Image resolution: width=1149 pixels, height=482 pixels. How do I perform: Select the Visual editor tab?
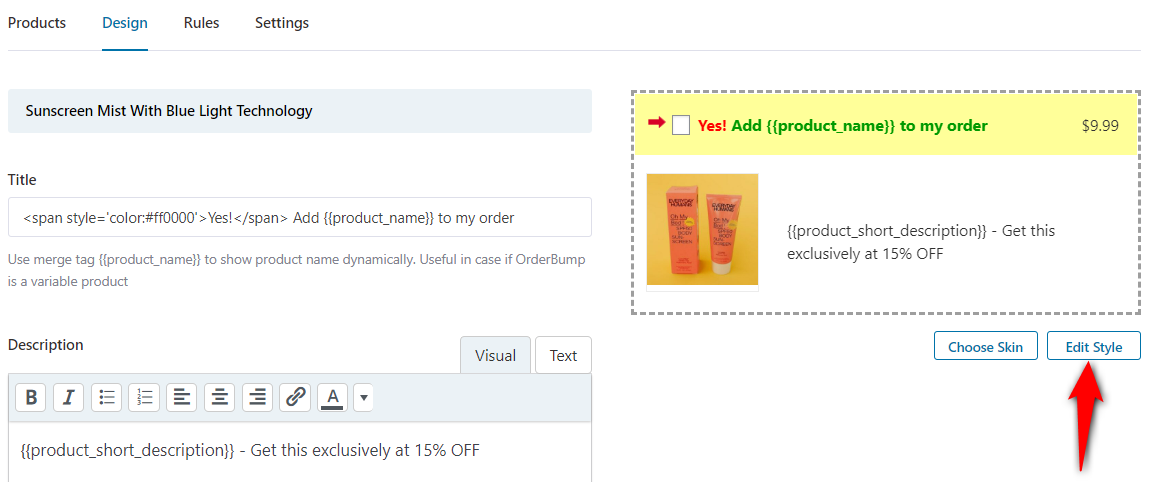pos(495,355)
